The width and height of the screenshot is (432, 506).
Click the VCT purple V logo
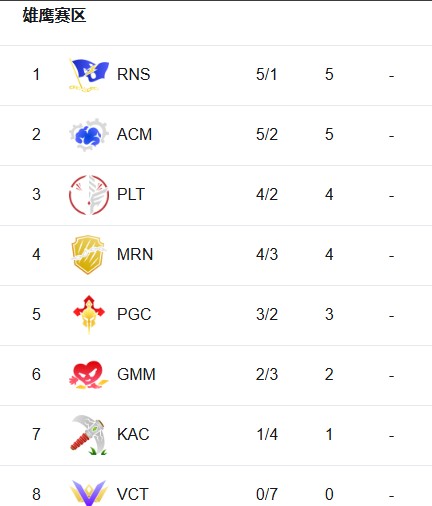click(x=89, y=493)
